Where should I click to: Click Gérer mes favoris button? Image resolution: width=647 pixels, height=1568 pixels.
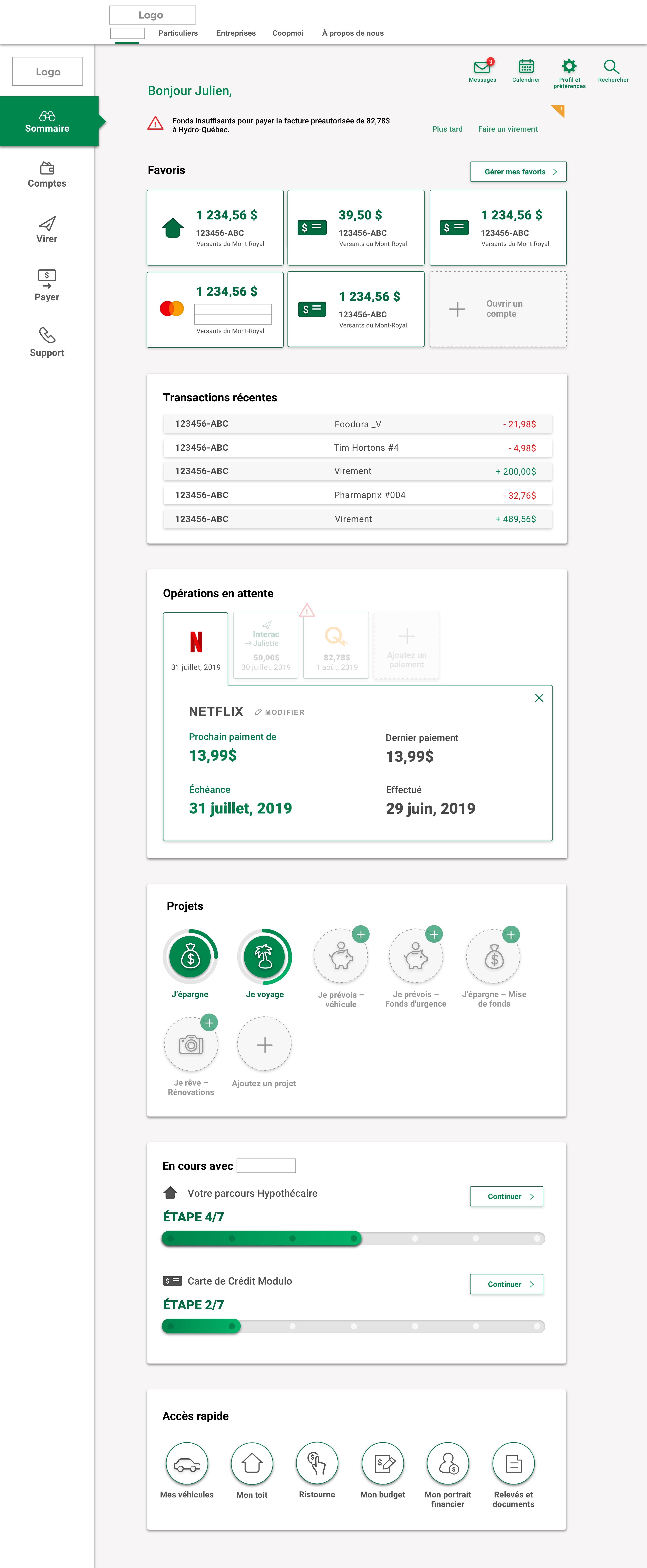tap(518, 172)
